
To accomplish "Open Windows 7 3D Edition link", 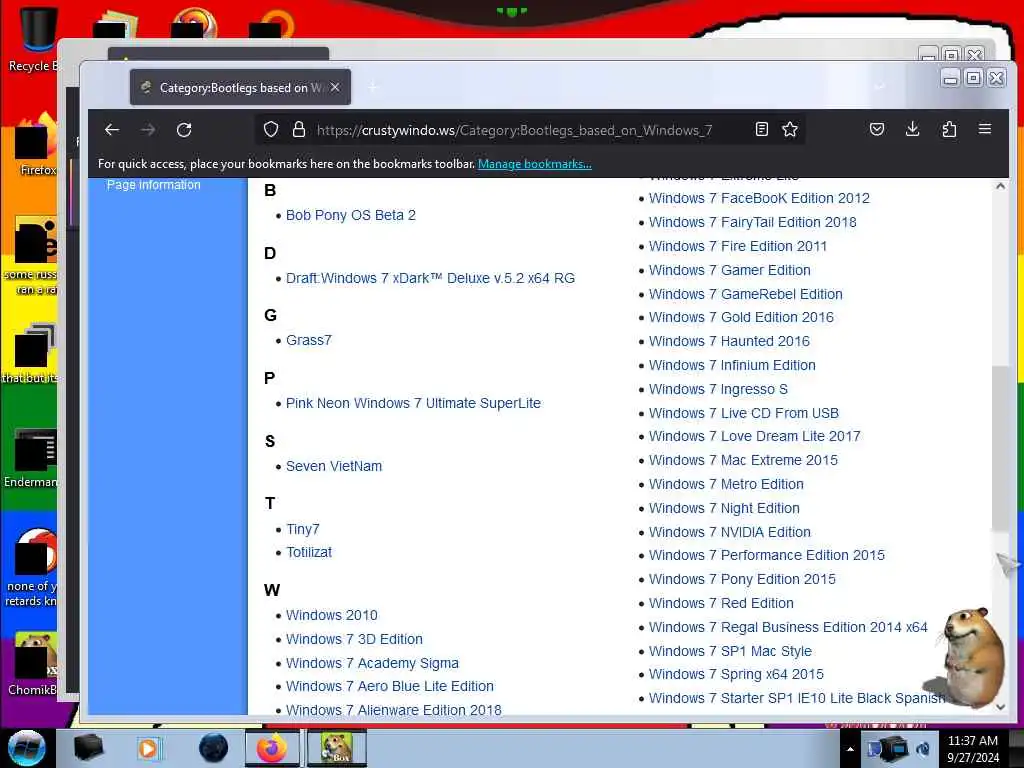I will [x=355, y=639].
